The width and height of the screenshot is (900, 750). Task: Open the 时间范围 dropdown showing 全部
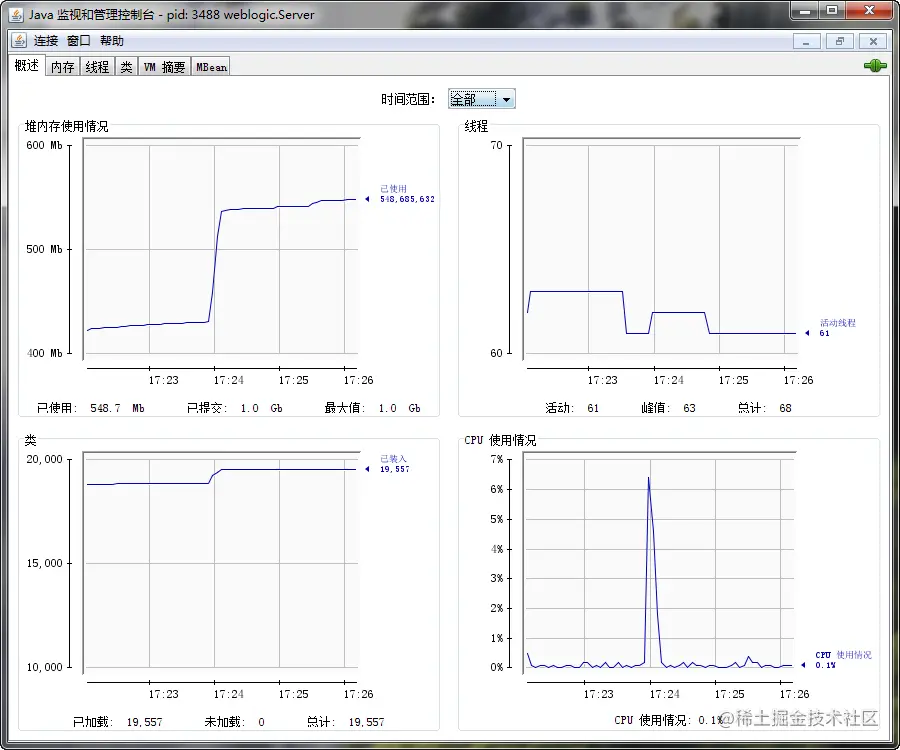(x=482, y=99)
